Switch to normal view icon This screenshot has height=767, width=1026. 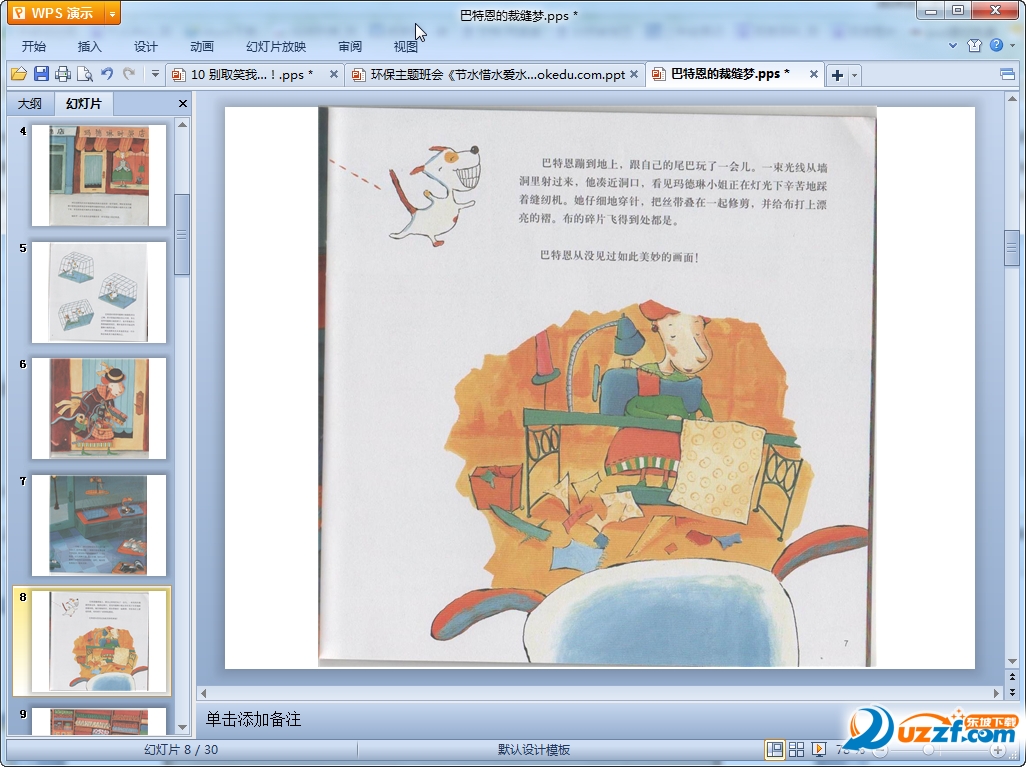tap(775, 749)
